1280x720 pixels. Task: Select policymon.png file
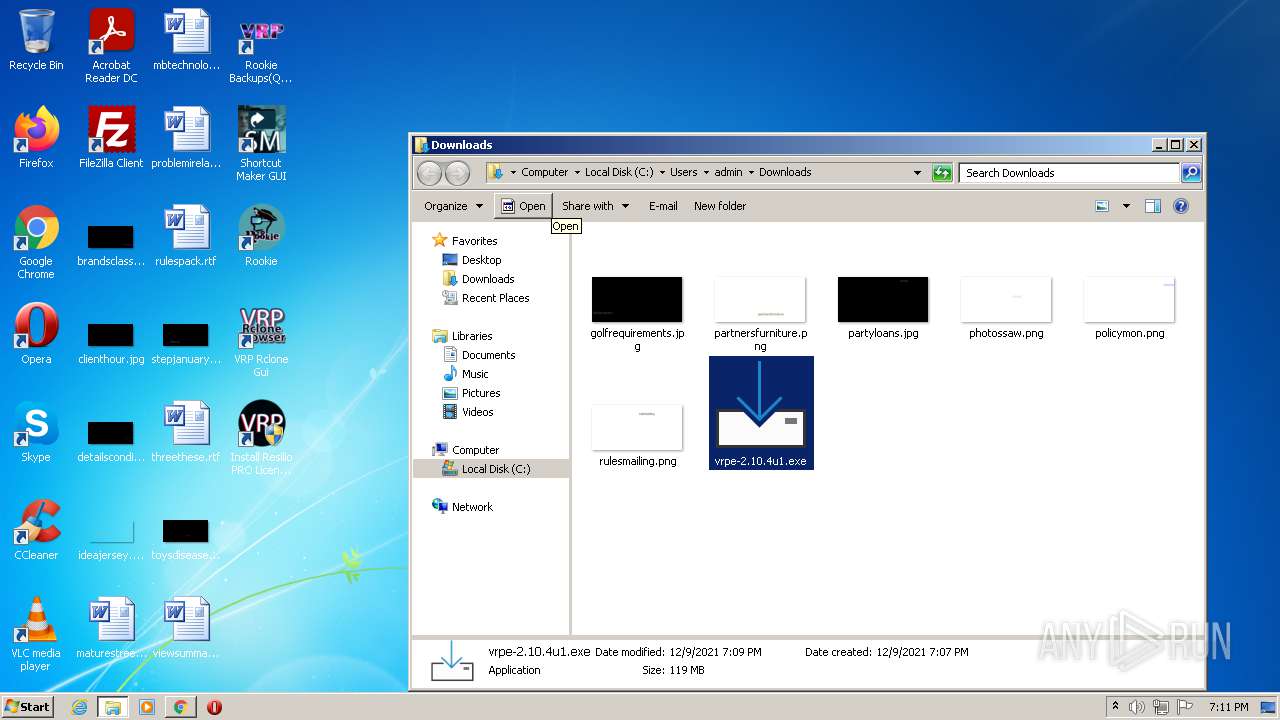tap(1129, 307)
